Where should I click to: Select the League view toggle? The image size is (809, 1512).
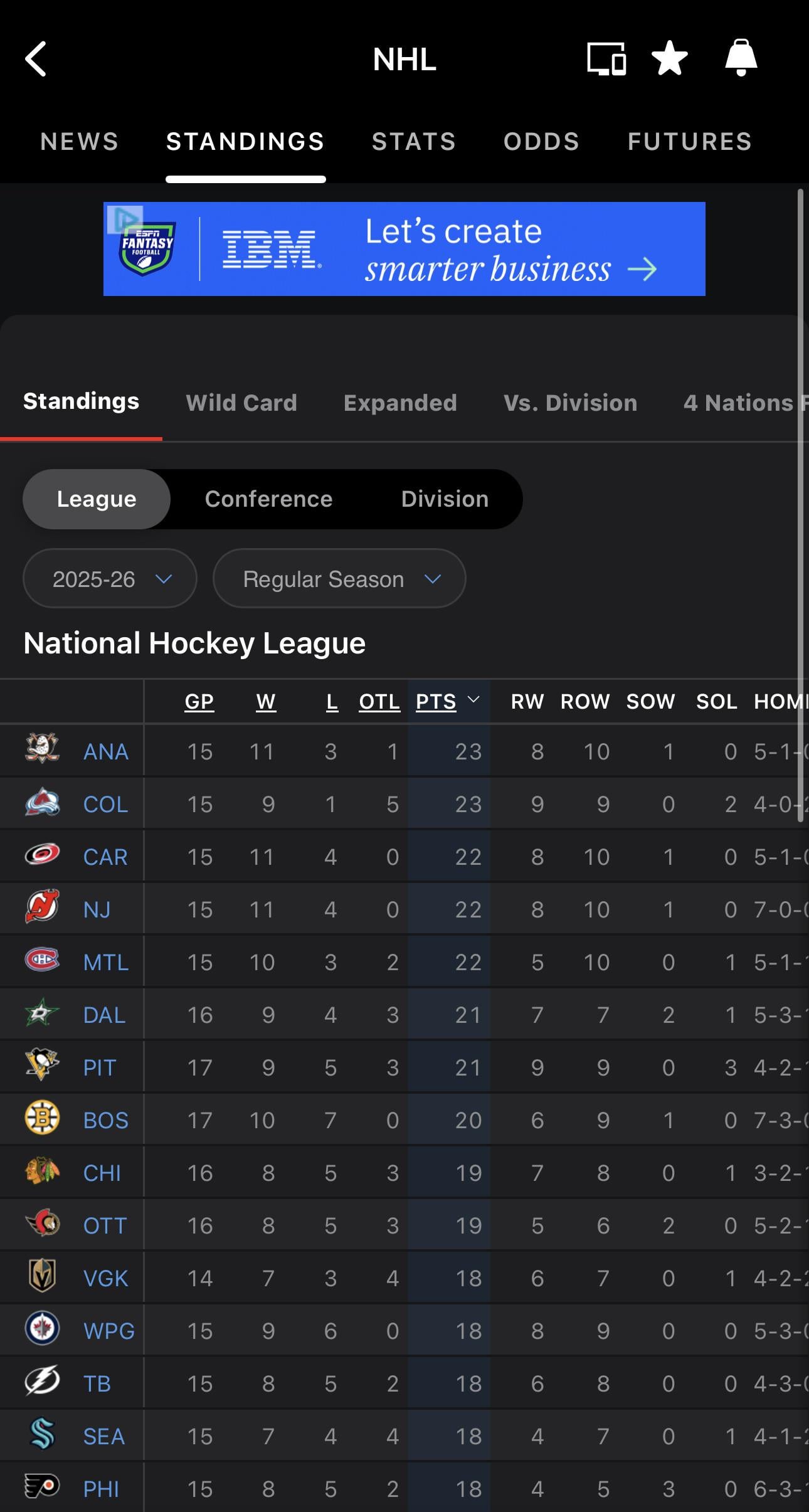(97, 499)
